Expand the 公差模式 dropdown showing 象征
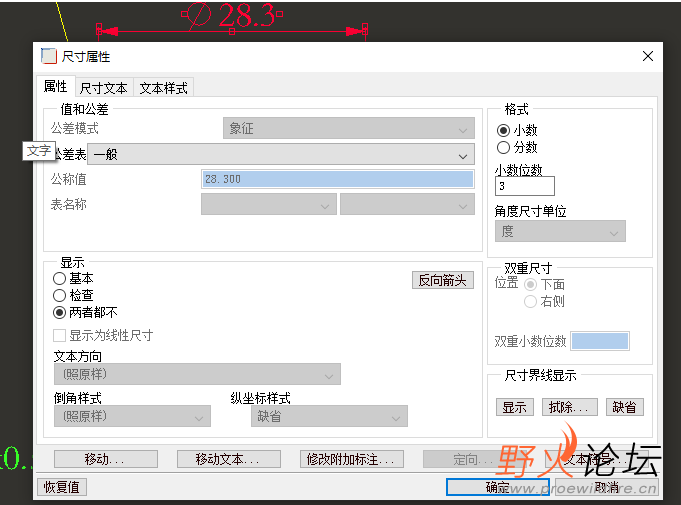Image resolution: width=681 pixels, height=505 pixels. click(349, 129)
